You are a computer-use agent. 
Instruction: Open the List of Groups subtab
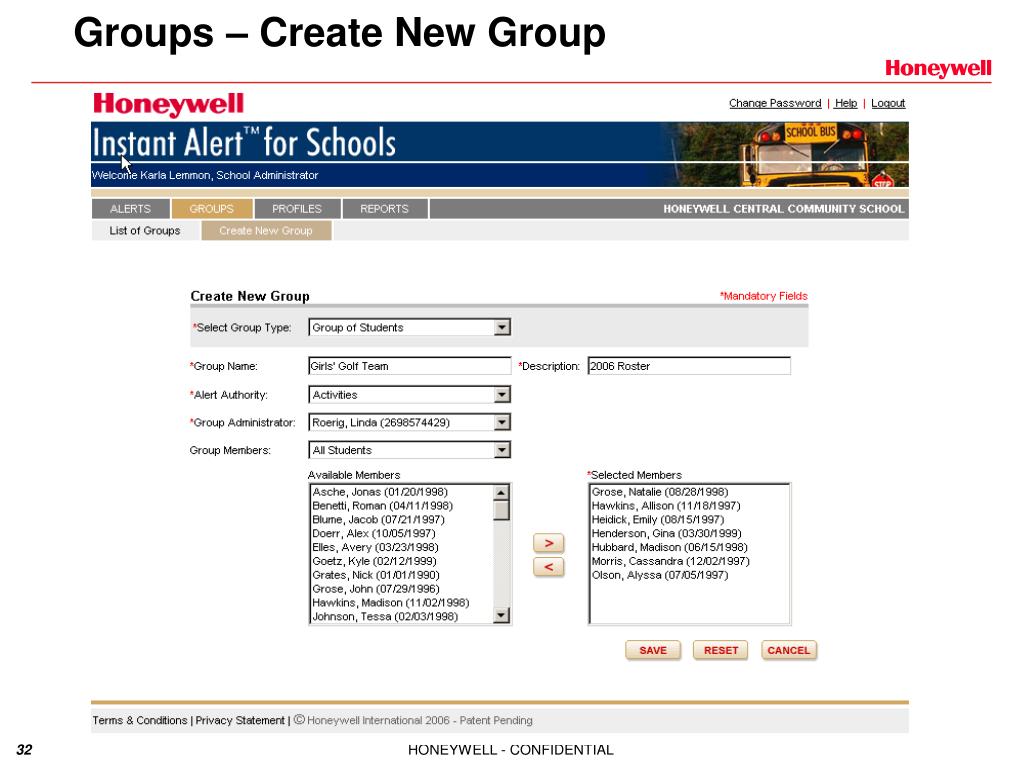[145, 231]
